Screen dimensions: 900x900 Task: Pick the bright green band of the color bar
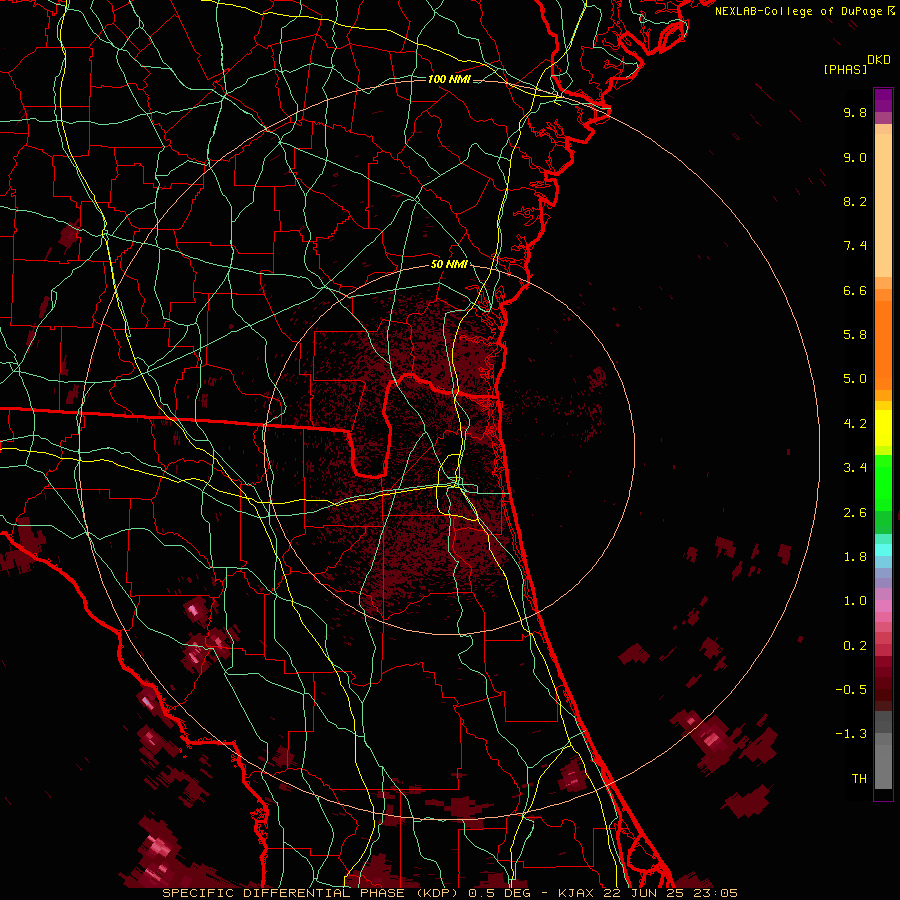[883, 482]
